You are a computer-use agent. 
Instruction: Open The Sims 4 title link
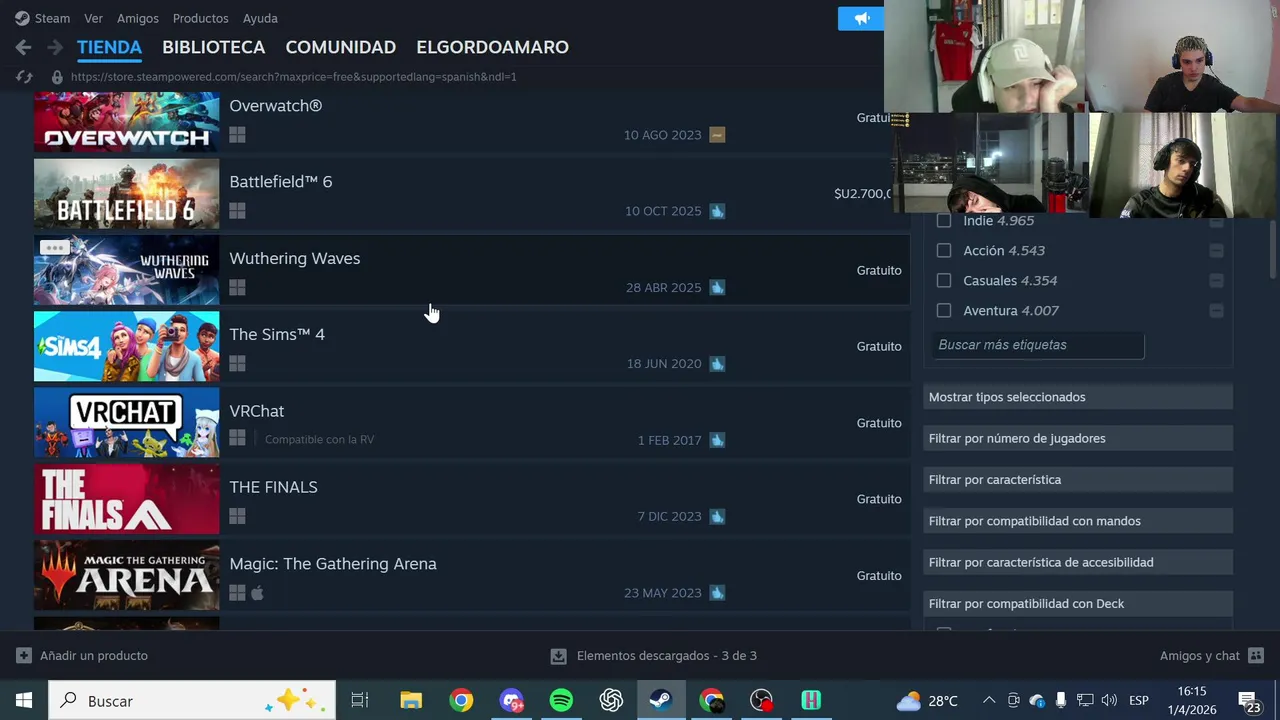[277, 334]
